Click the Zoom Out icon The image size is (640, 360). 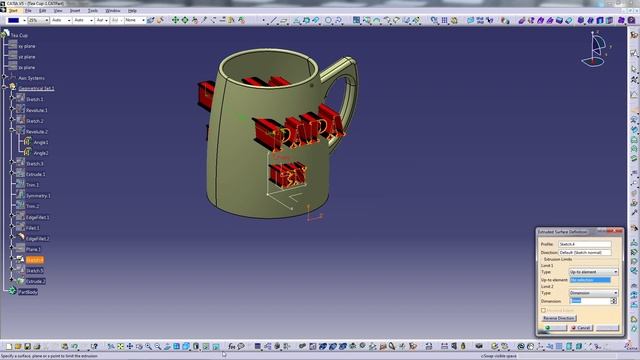(158, 347)
